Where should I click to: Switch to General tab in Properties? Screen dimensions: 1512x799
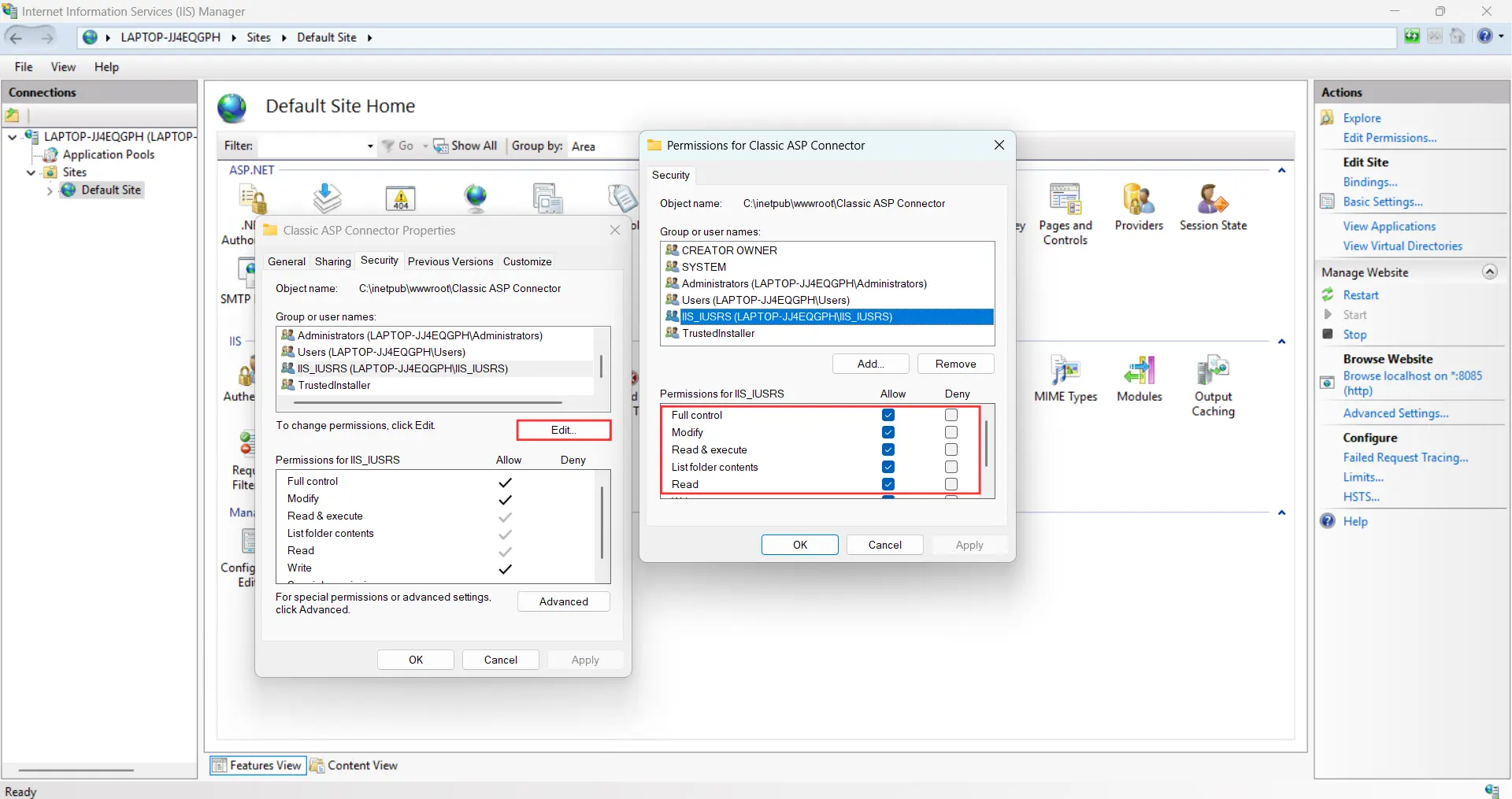point(287,261)
